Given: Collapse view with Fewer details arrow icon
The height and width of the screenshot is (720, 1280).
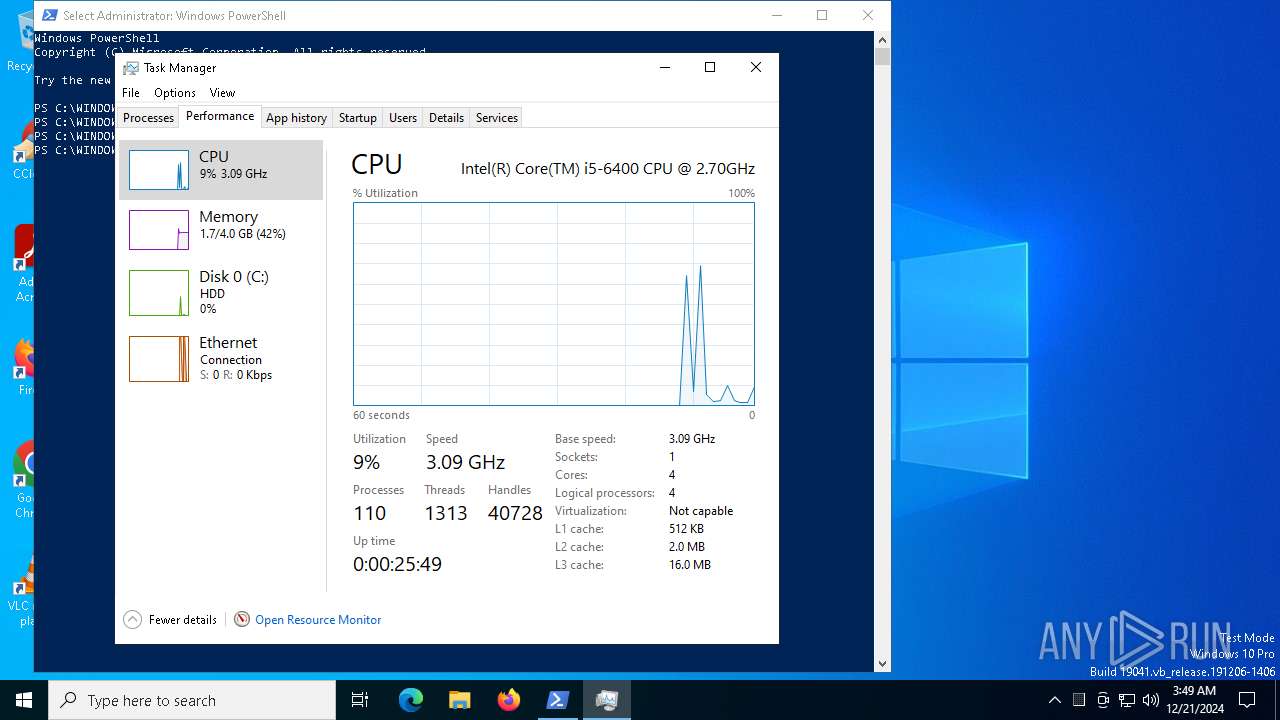Looking at the screenshot, I should 132,620.
